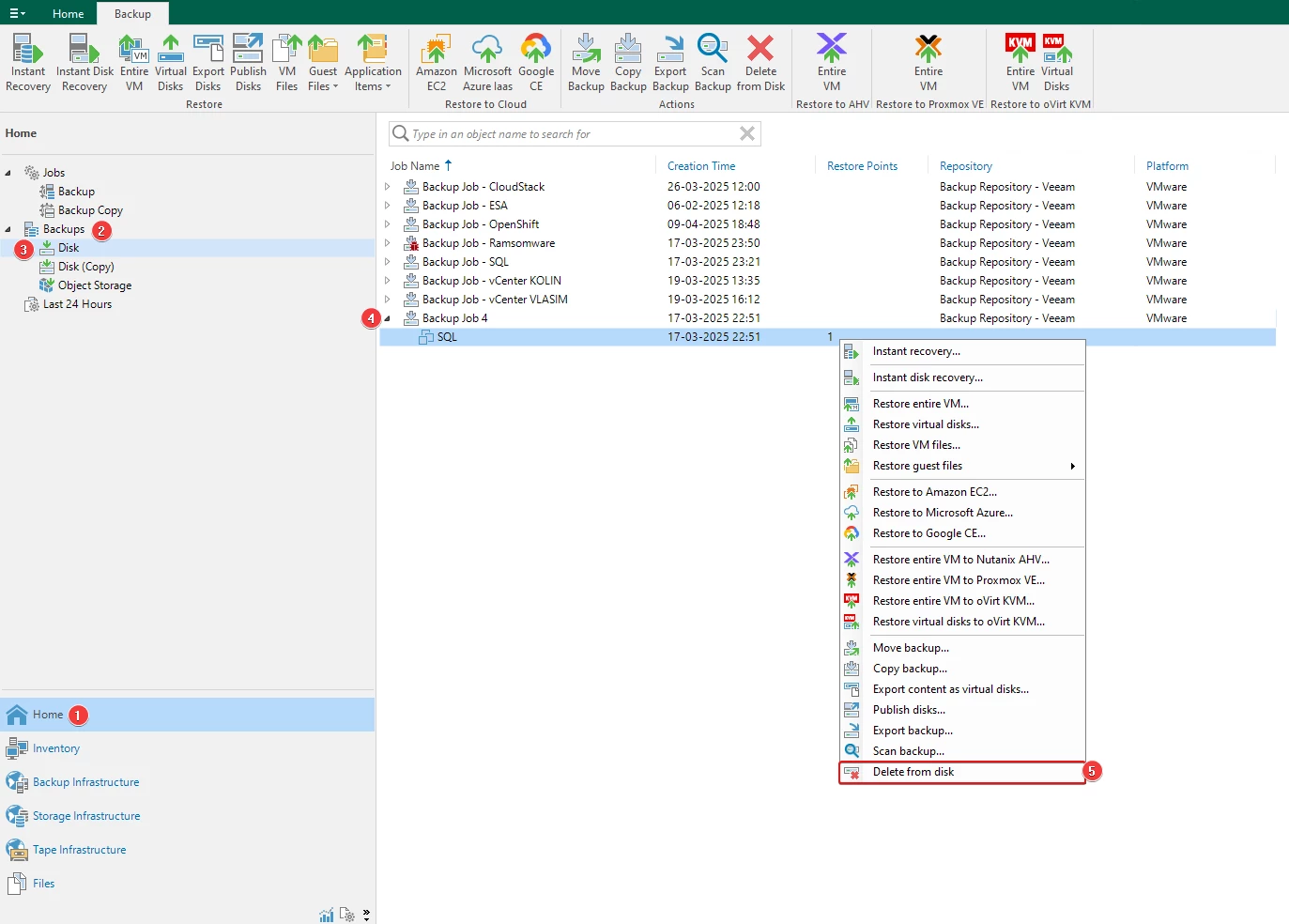Collapse the Backup Job 4 entry
Image resolution: width=1289 pixels, height=924 pixels.
coord(387,318)
